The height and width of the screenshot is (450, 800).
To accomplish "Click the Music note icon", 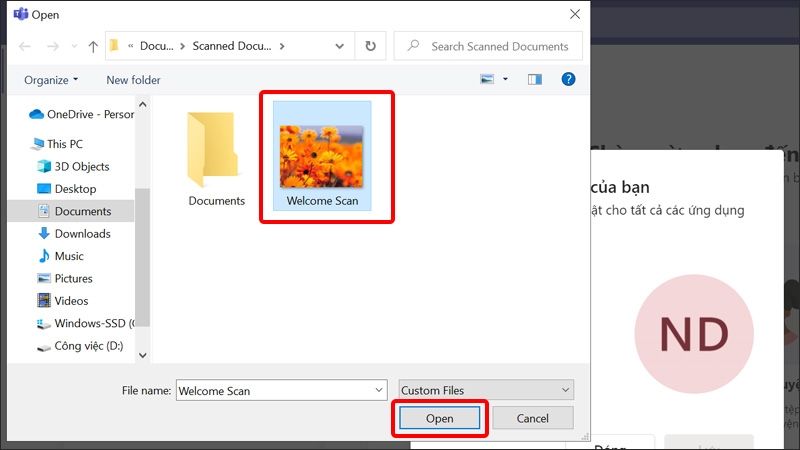I will pos(44,256).
